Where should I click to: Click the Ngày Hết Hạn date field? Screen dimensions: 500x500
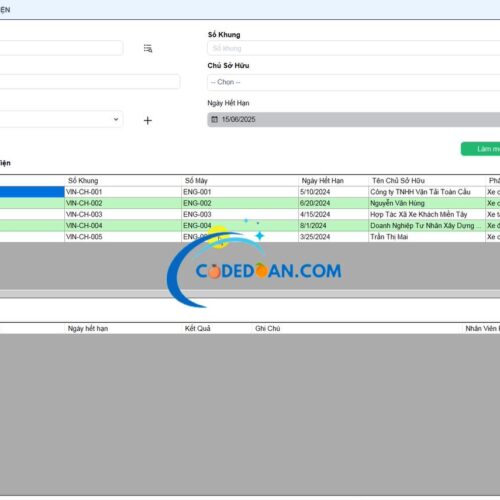354,119
